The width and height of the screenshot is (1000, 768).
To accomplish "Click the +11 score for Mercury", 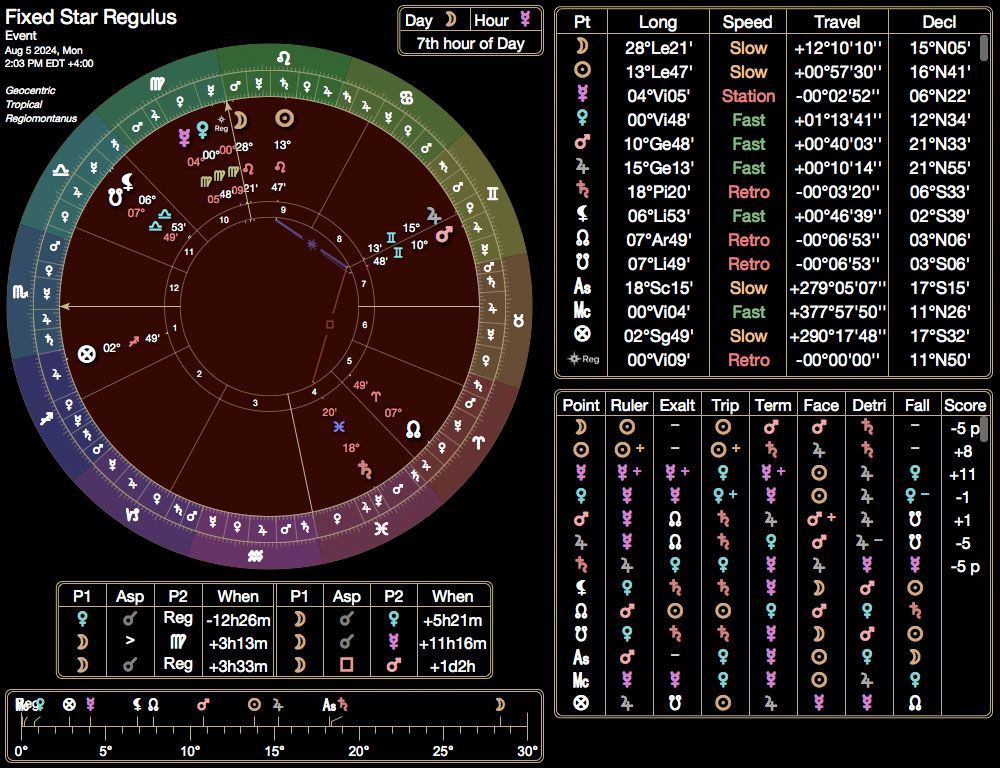I will click(x=962, y=474).
